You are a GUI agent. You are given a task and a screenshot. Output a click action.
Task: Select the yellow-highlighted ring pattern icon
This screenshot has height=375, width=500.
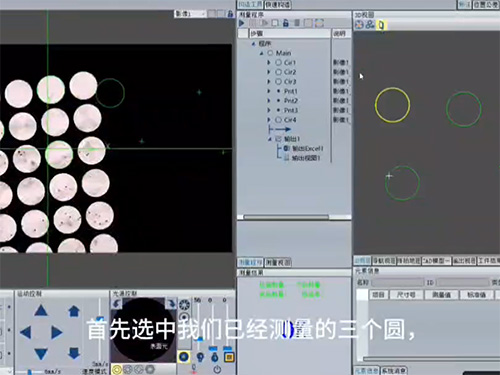(117, 369)
